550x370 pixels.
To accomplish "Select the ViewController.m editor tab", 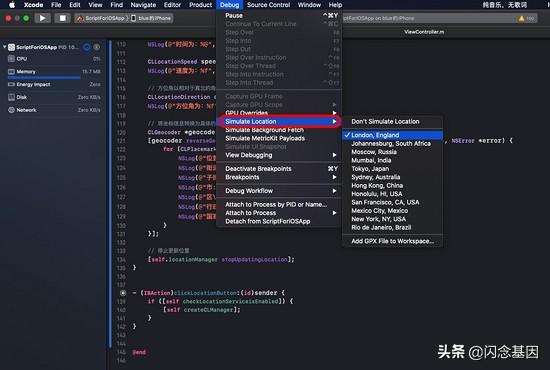I will [424, 32].
